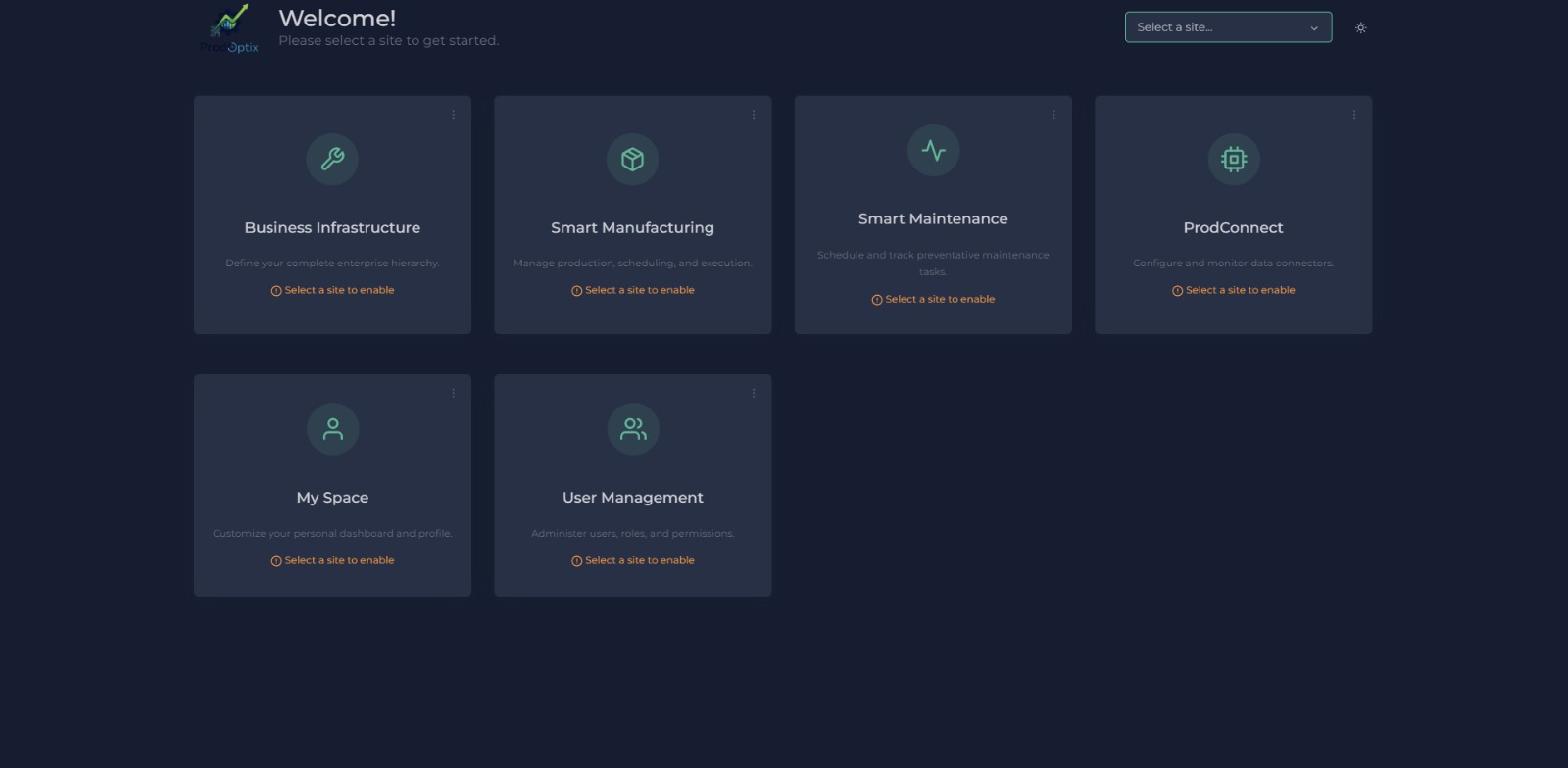
Task: Open User Management card three-dot menu
Action: tap(753, 394)
